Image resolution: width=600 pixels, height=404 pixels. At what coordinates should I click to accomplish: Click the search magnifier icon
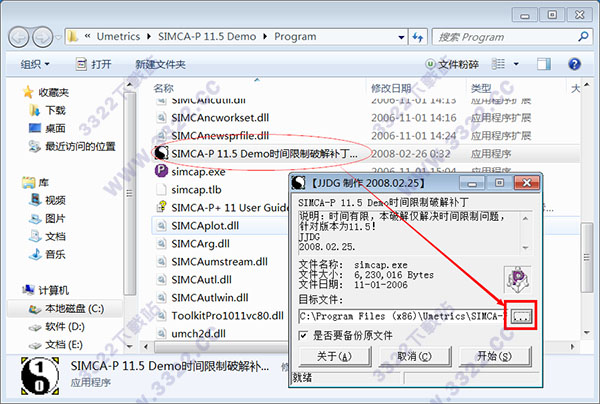point(584,37)
